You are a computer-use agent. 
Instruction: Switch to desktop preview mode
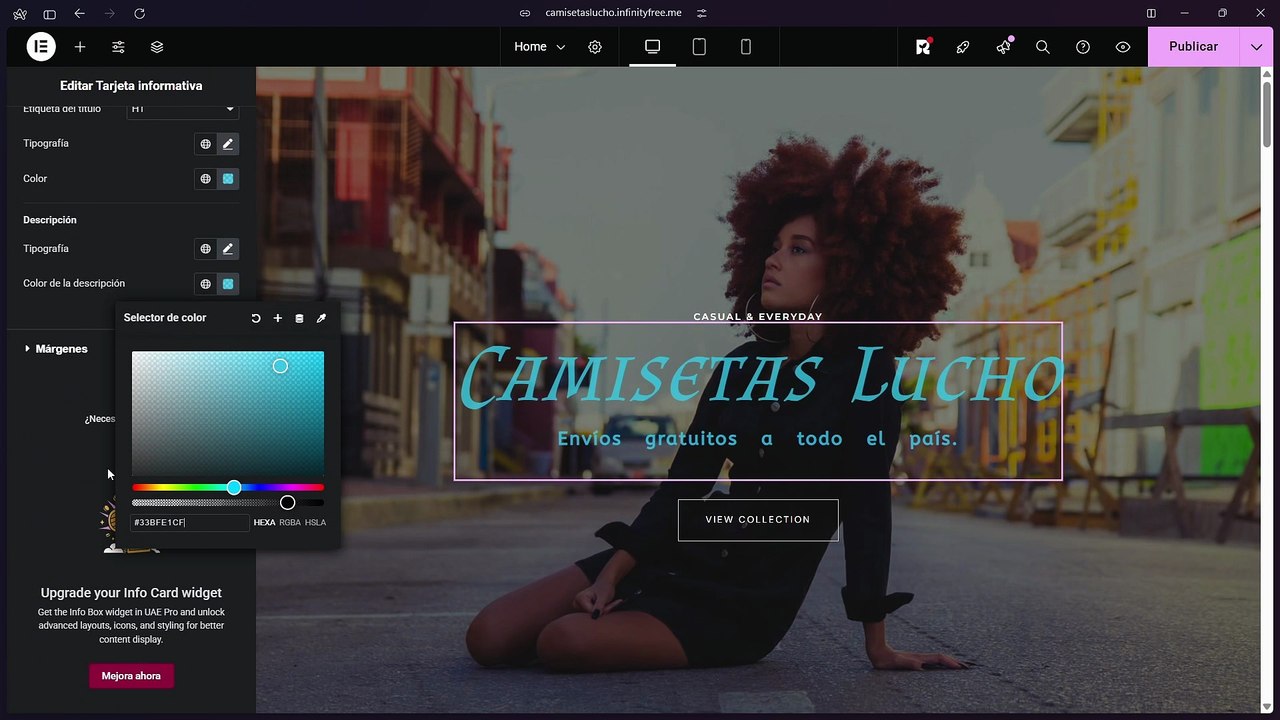point(652,47)
